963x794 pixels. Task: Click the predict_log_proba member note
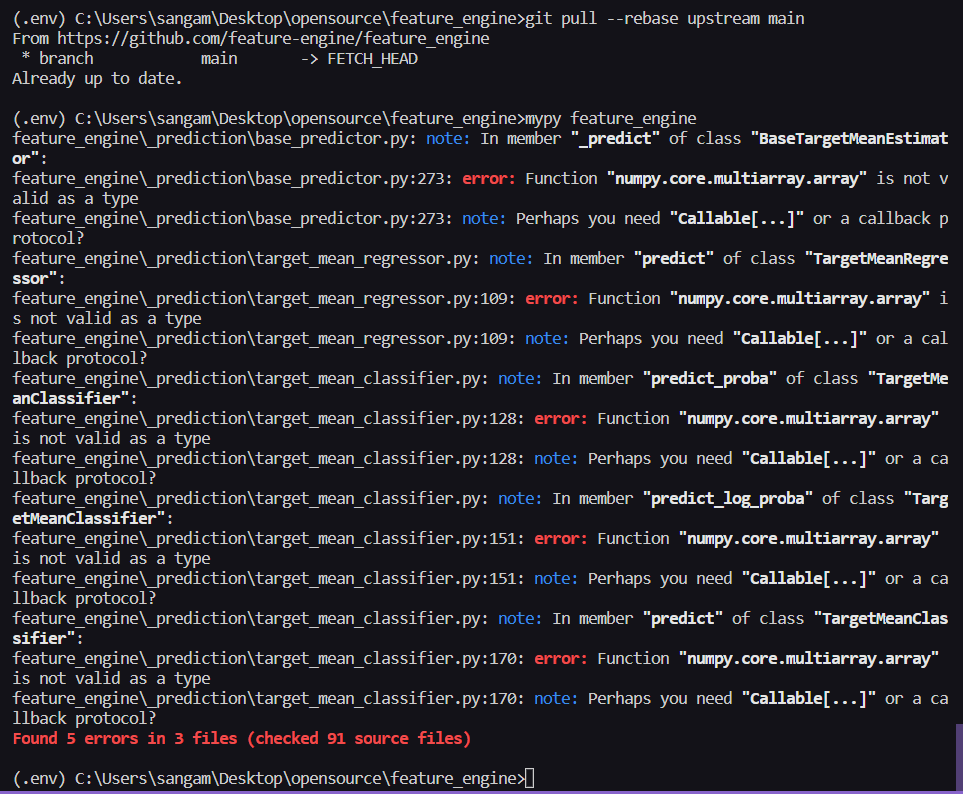(x=727, y=498)
